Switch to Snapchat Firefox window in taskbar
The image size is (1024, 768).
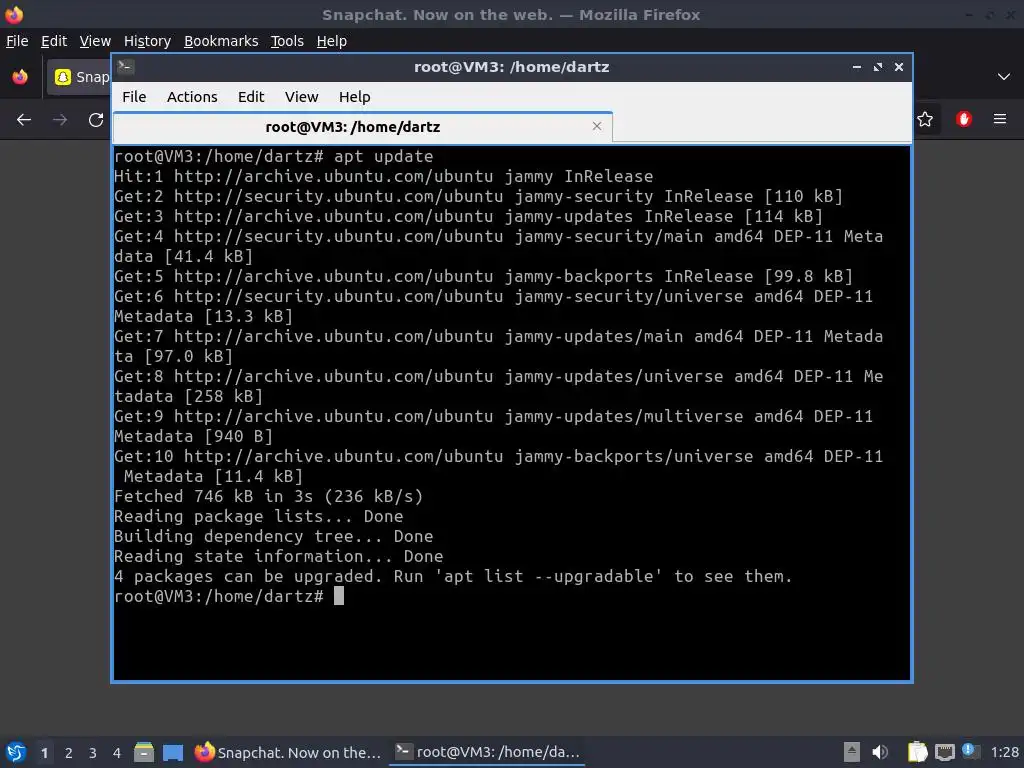(x=288, y=752)
